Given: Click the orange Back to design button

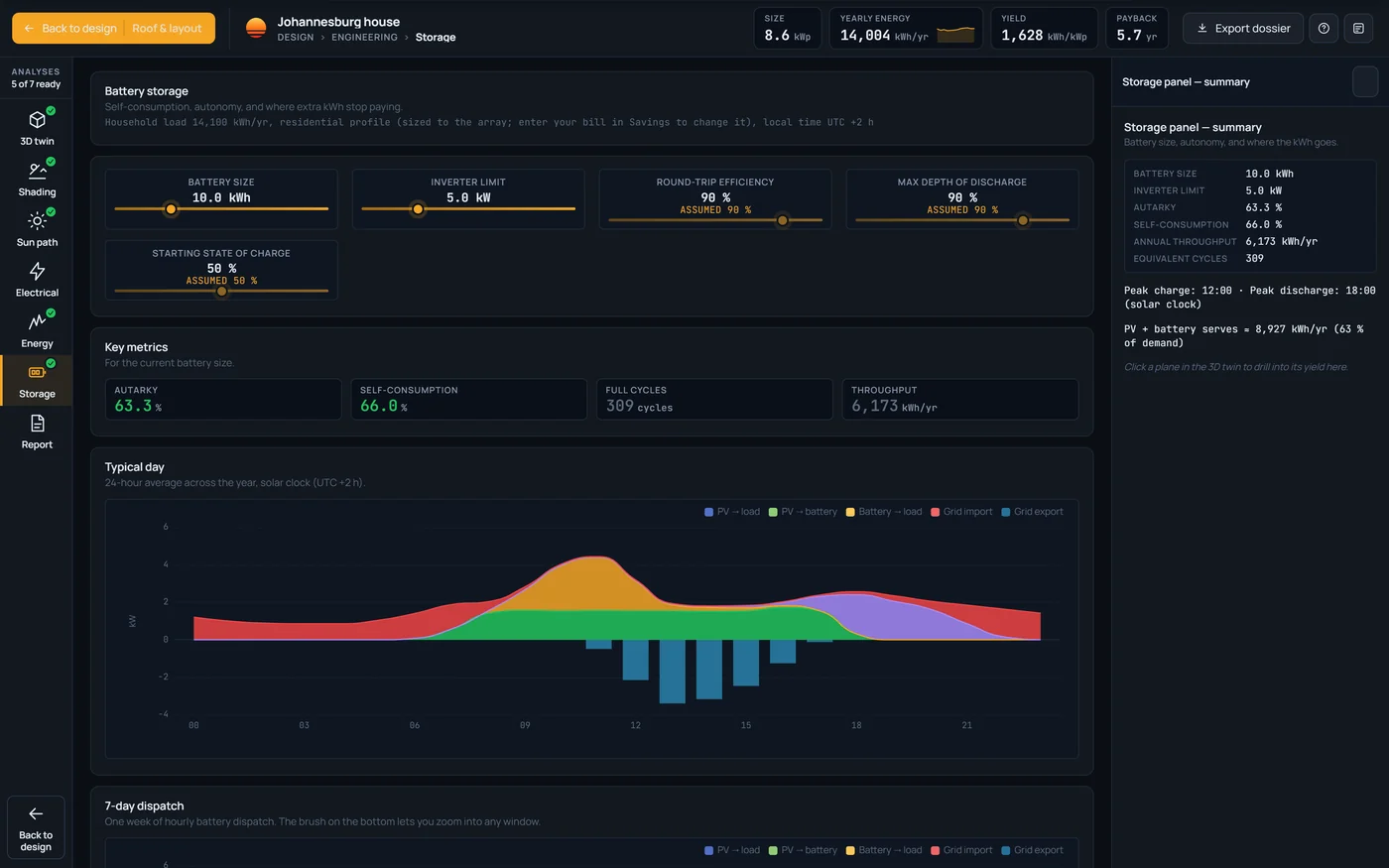Looking at the screenshot, I should click(x=69, y=28).
